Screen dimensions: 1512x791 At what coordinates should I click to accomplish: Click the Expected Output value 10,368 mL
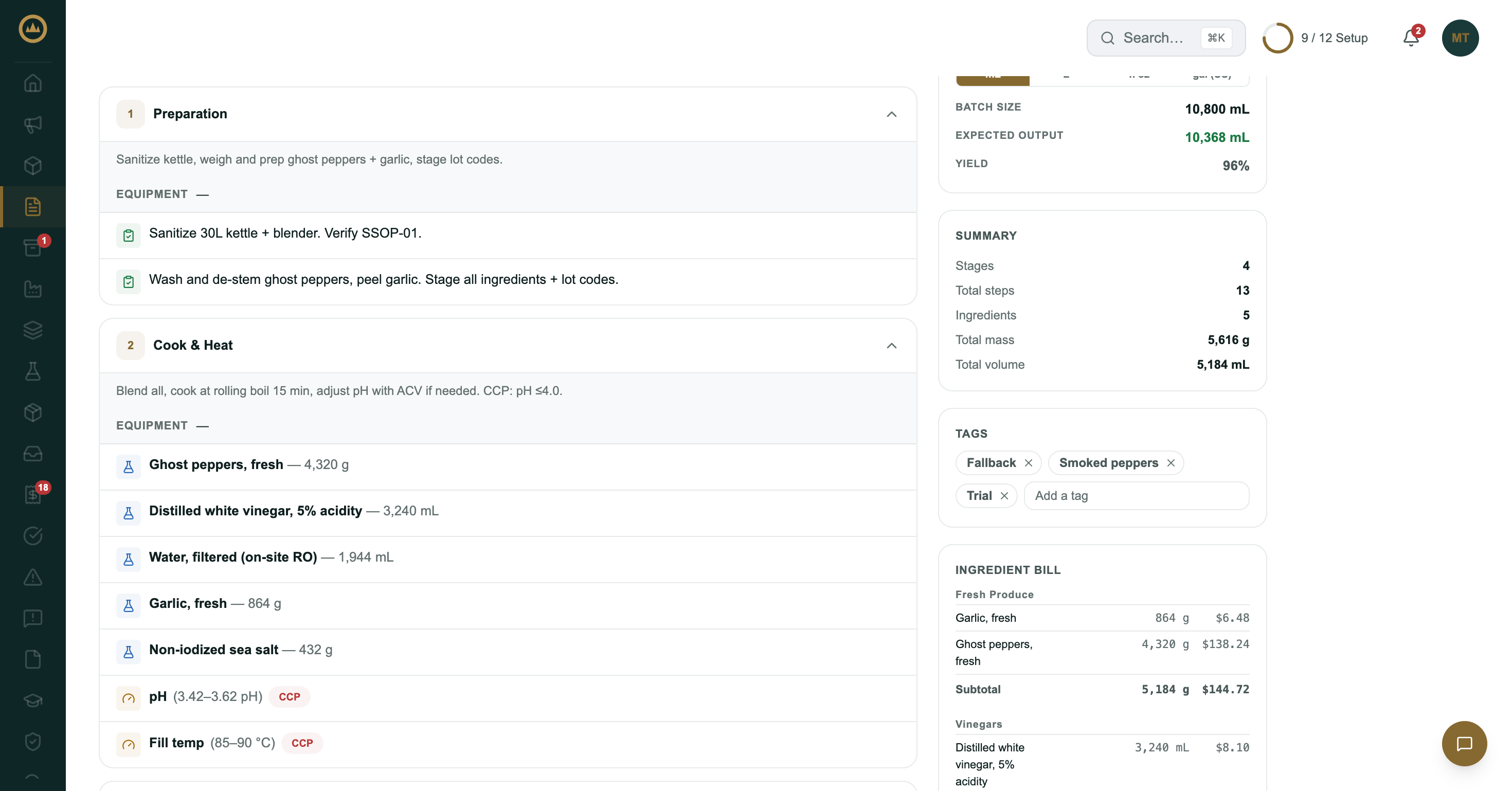(1217, 137)
